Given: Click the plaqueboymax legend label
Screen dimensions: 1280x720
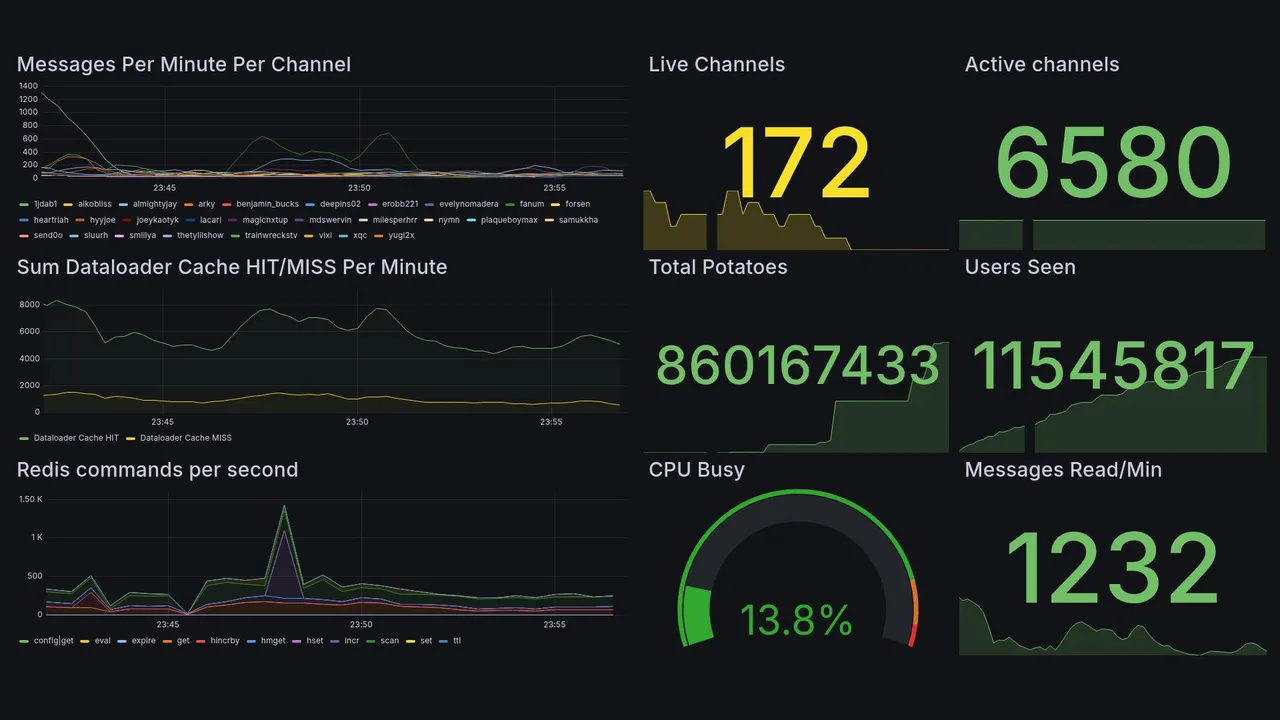Looking at the screenshot, I should coord(509,220).
